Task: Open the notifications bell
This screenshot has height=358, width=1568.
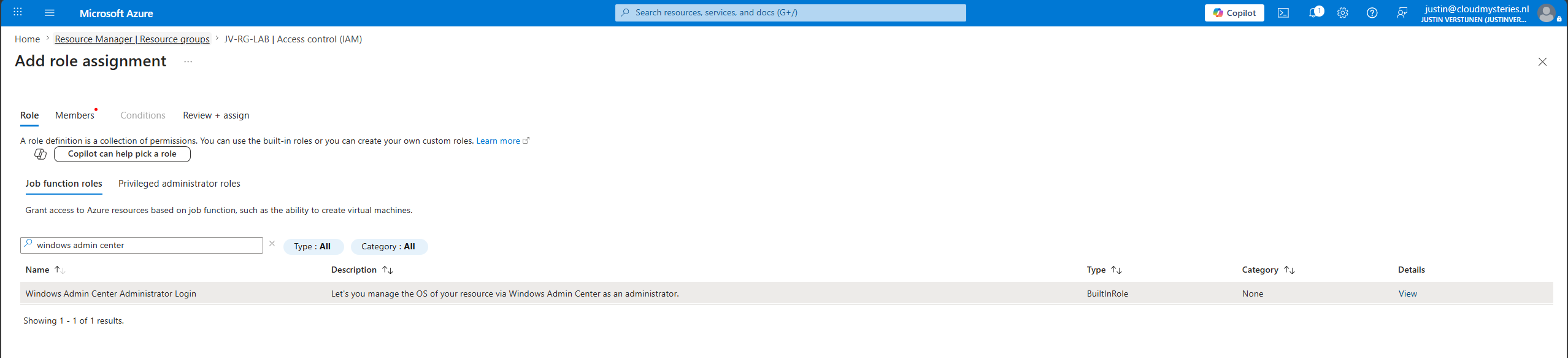Action: coord(1315,12)
